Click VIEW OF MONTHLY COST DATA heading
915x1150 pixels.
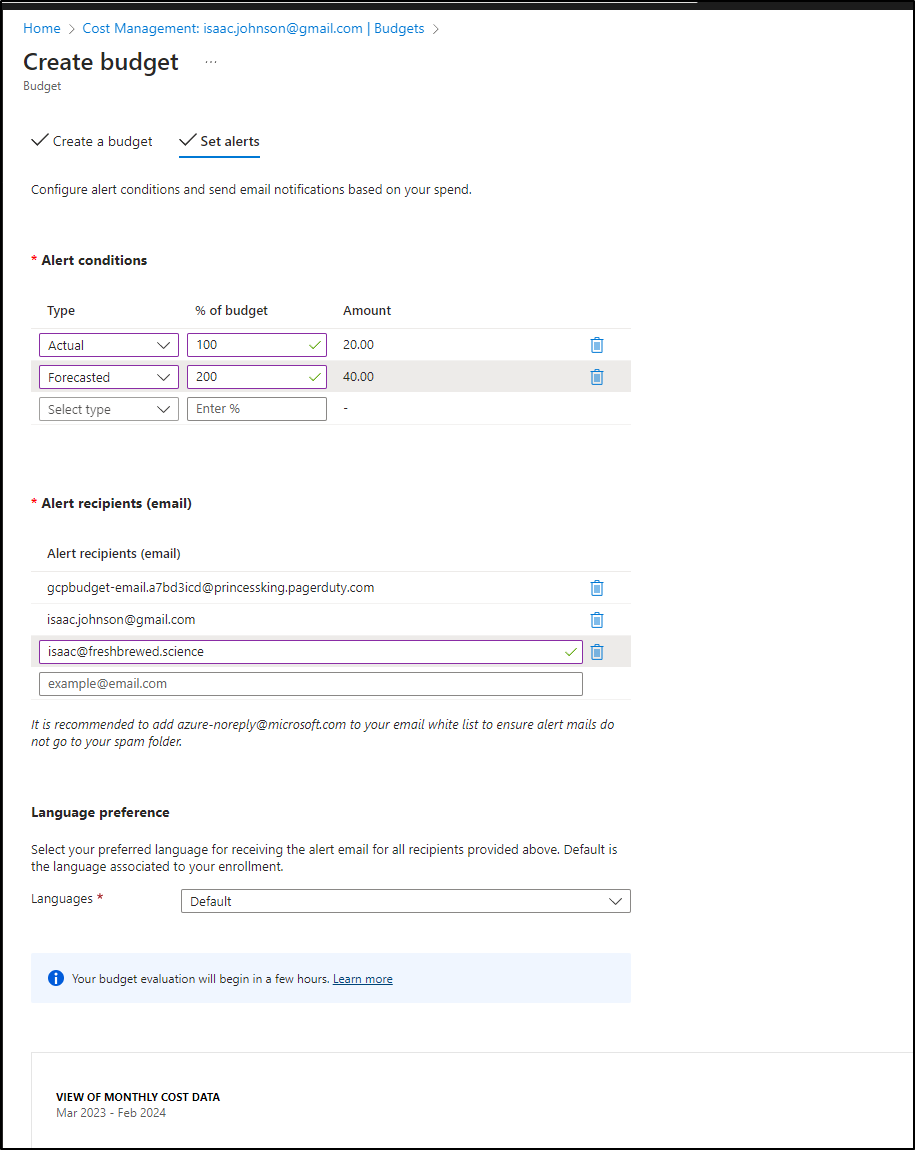coord(138,1097)
